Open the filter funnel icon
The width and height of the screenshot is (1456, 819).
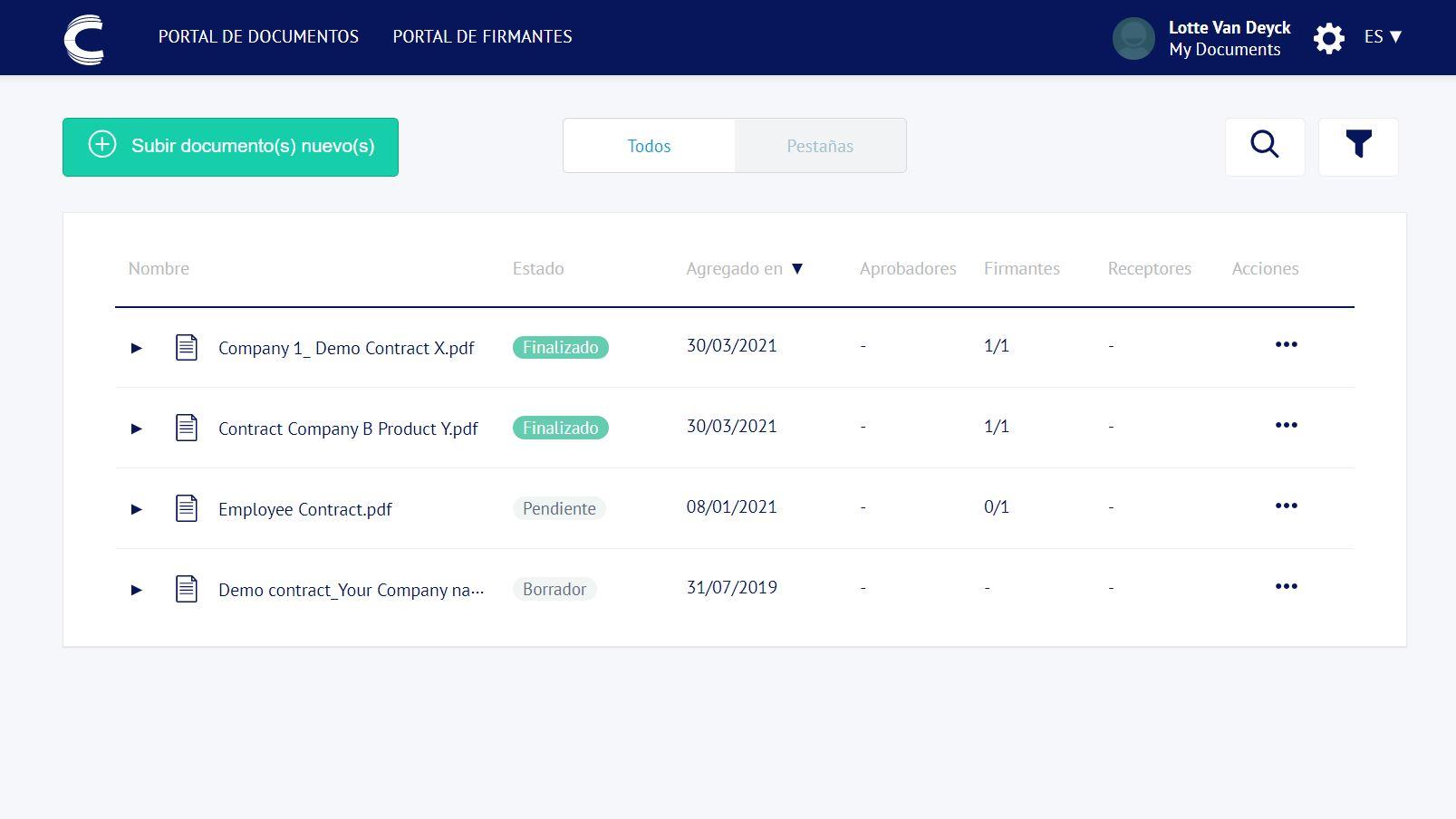pyautogui.click(x=1358, y=146)
